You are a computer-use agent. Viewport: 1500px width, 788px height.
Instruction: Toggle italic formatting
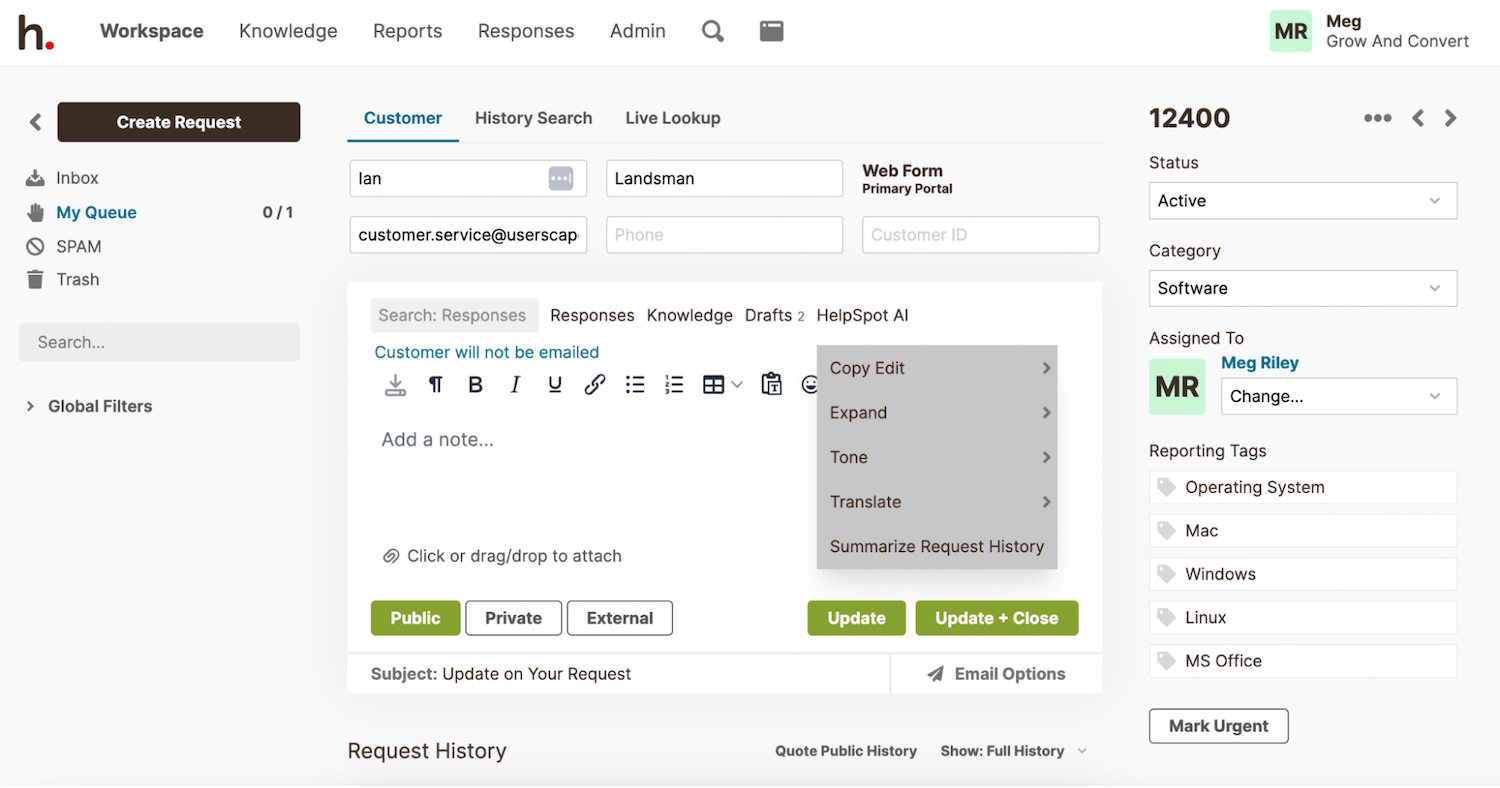515,385
